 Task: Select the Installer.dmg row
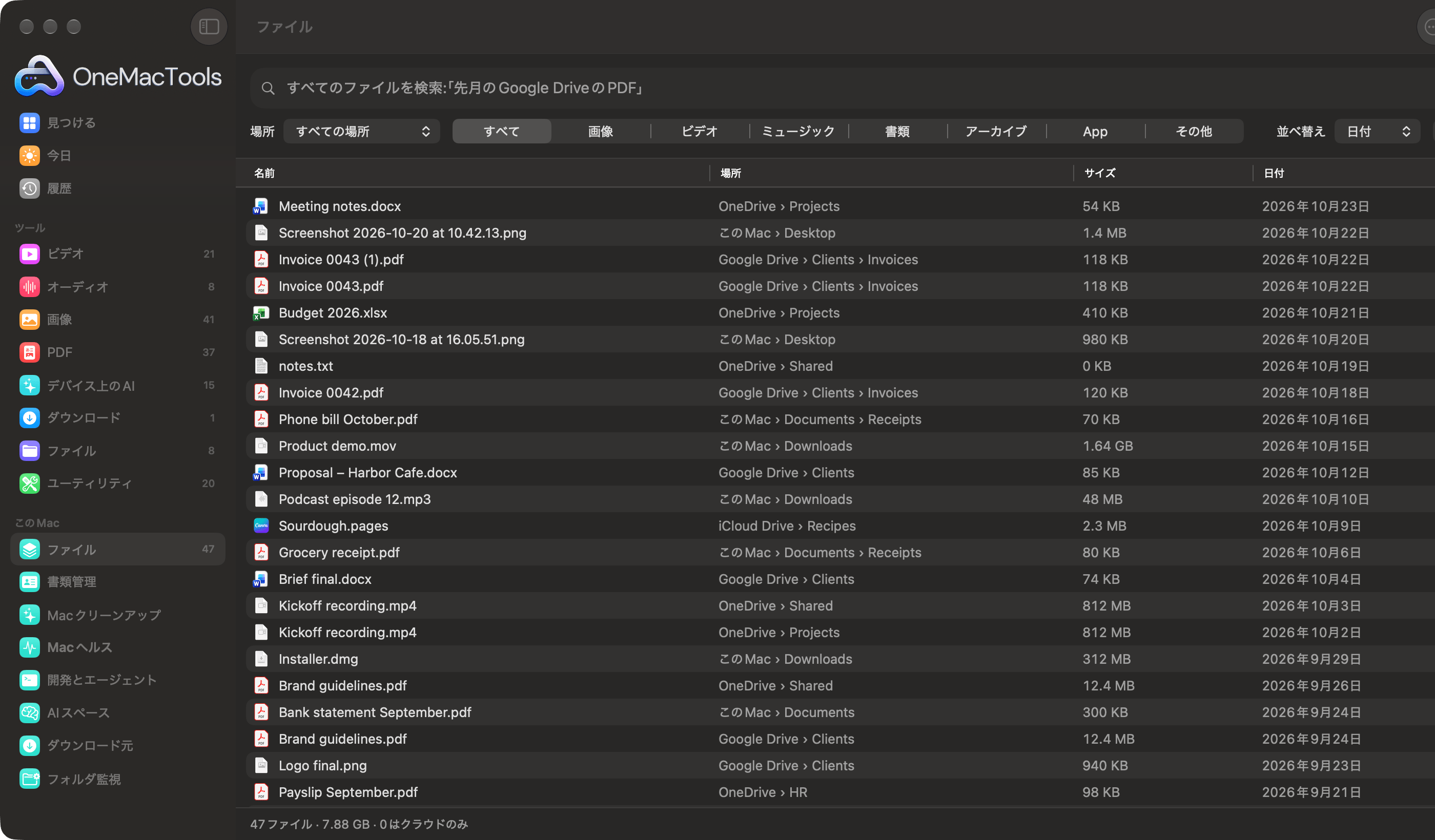[840, 659]
